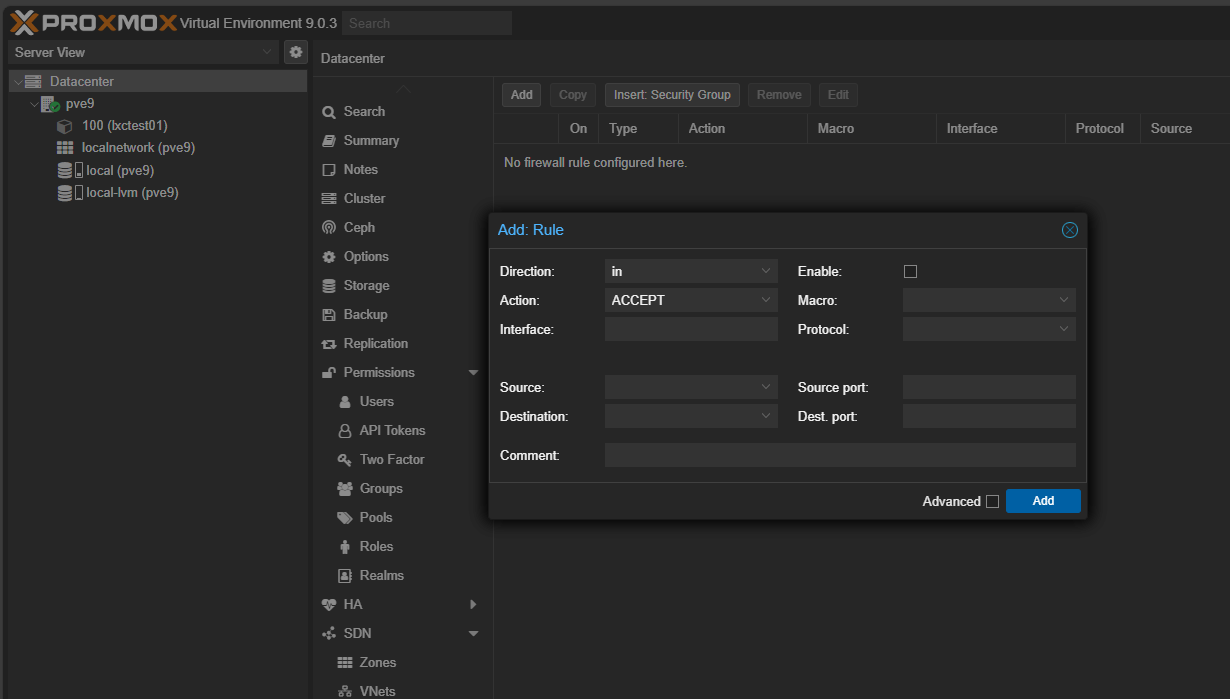Close the Add: Rule dialog
The image size is (1230, 699).
click(x=1069, y=230)
